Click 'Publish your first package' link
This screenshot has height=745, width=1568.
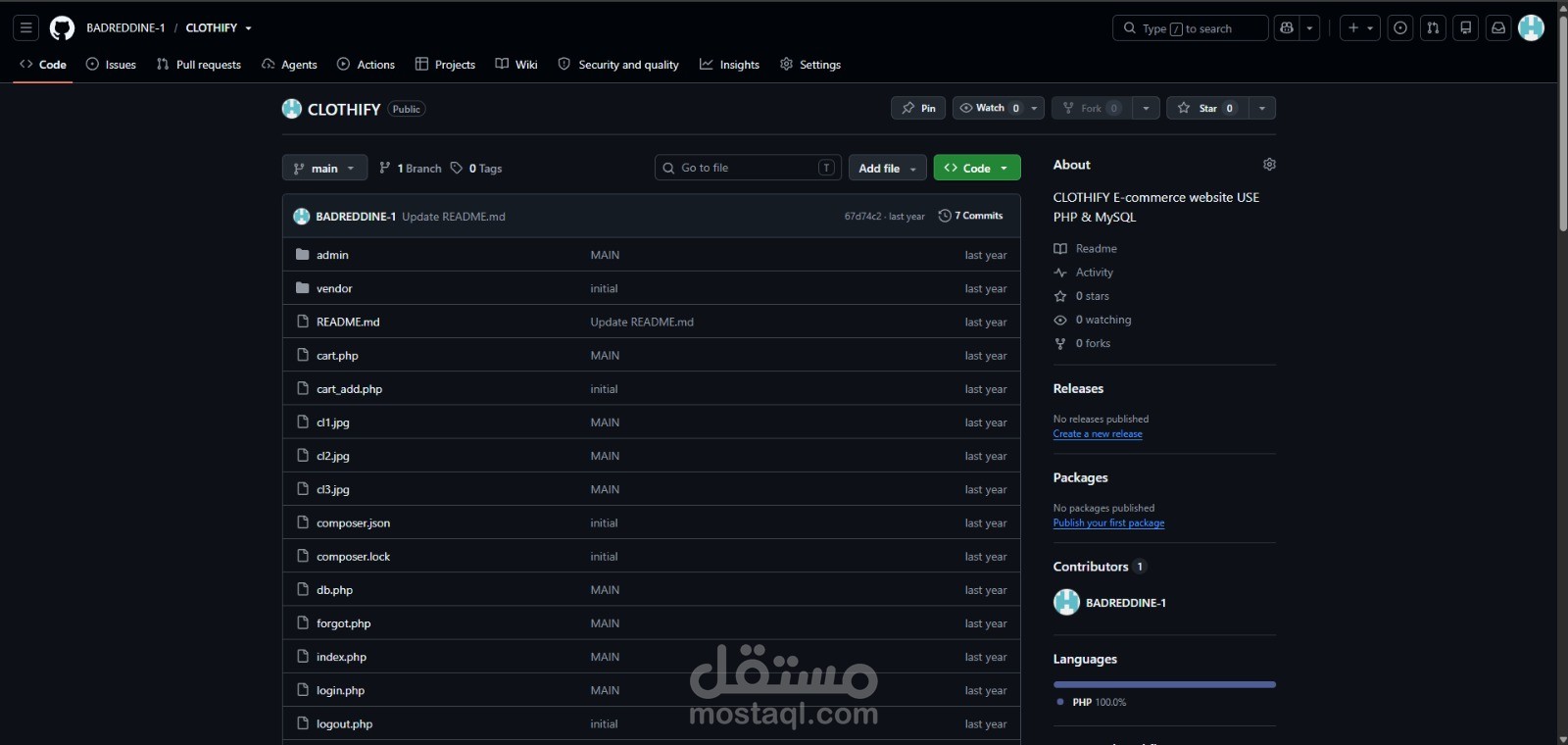pos(1108,523)
